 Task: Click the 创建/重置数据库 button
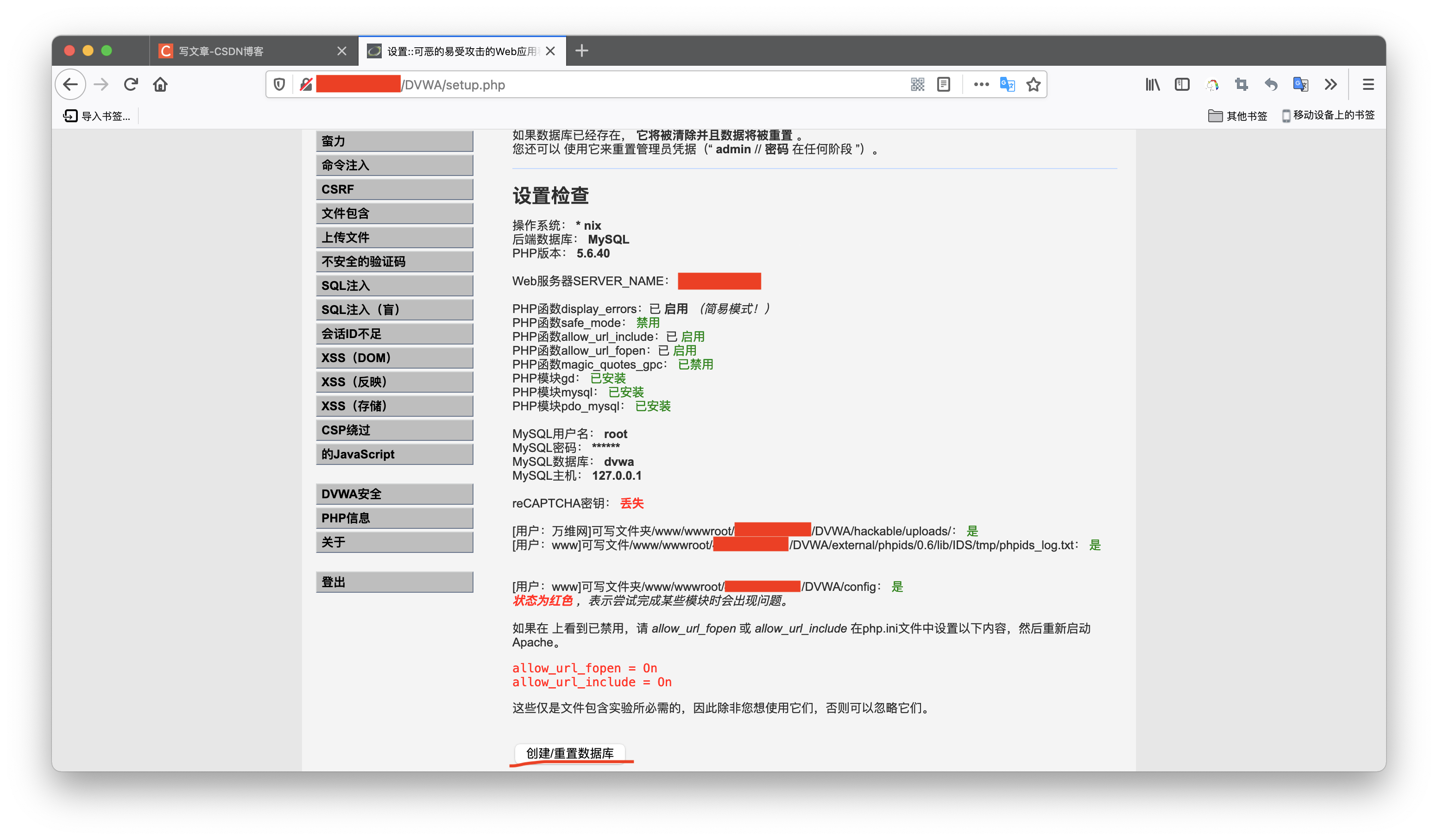pos(569,753)
